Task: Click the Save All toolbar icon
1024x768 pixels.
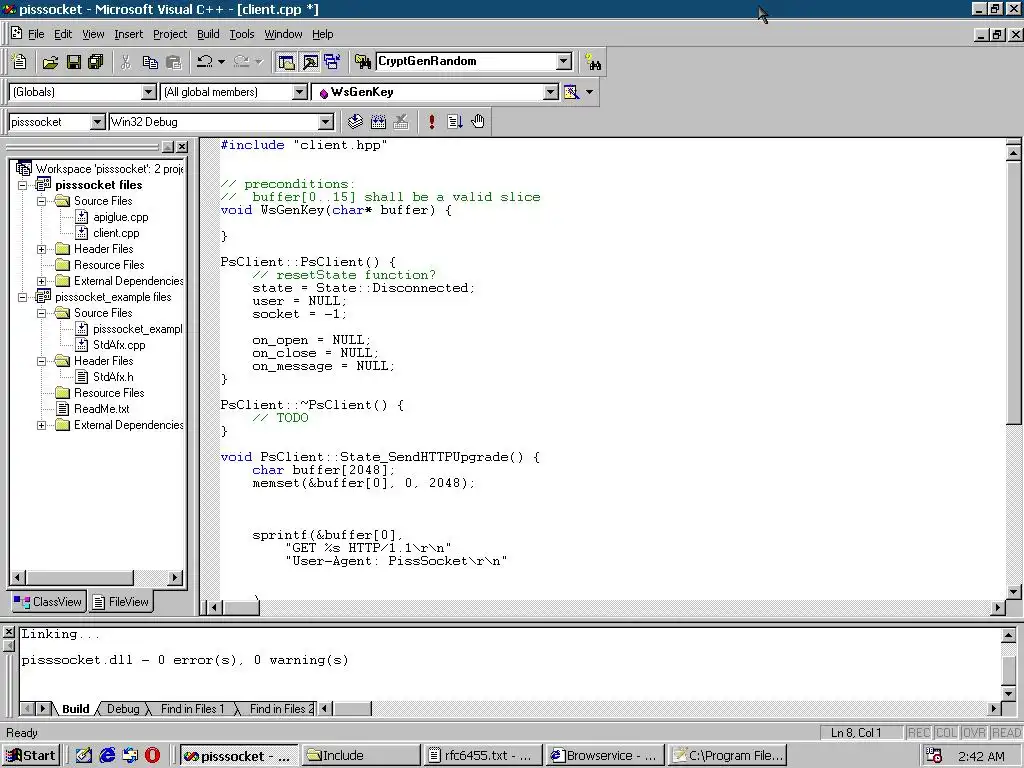Action: [x=96, y=61]
